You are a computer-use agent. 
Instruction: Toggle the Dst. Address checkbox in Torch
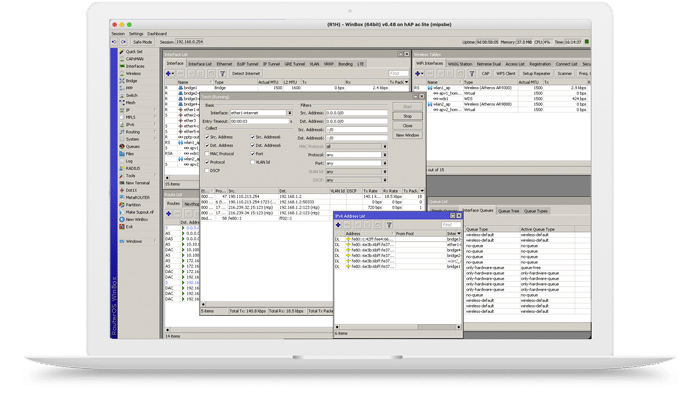pyautogui.click(x=207, y=145)
